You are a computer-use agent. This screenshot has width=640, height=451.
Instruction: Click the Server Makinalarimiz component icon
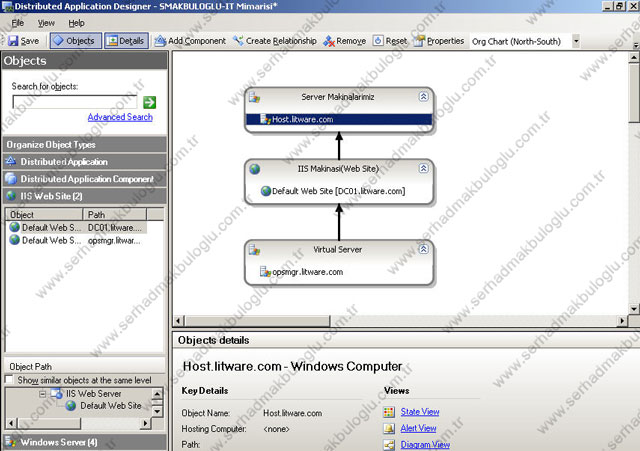255,97
